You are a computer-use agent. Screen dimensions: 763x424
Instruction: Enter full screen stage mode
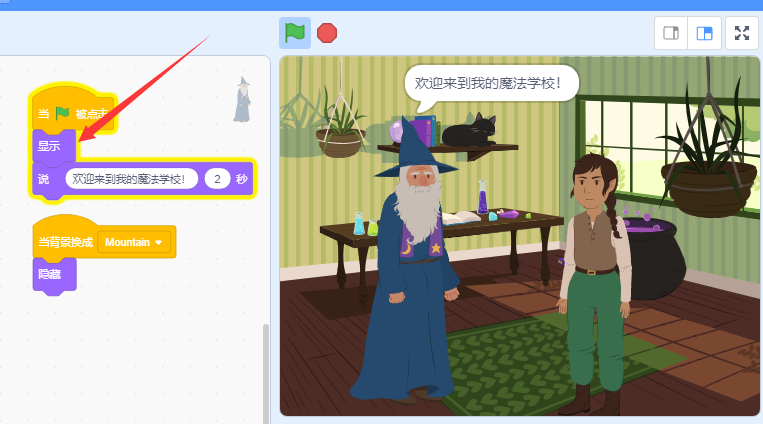(x=742, y=33)
